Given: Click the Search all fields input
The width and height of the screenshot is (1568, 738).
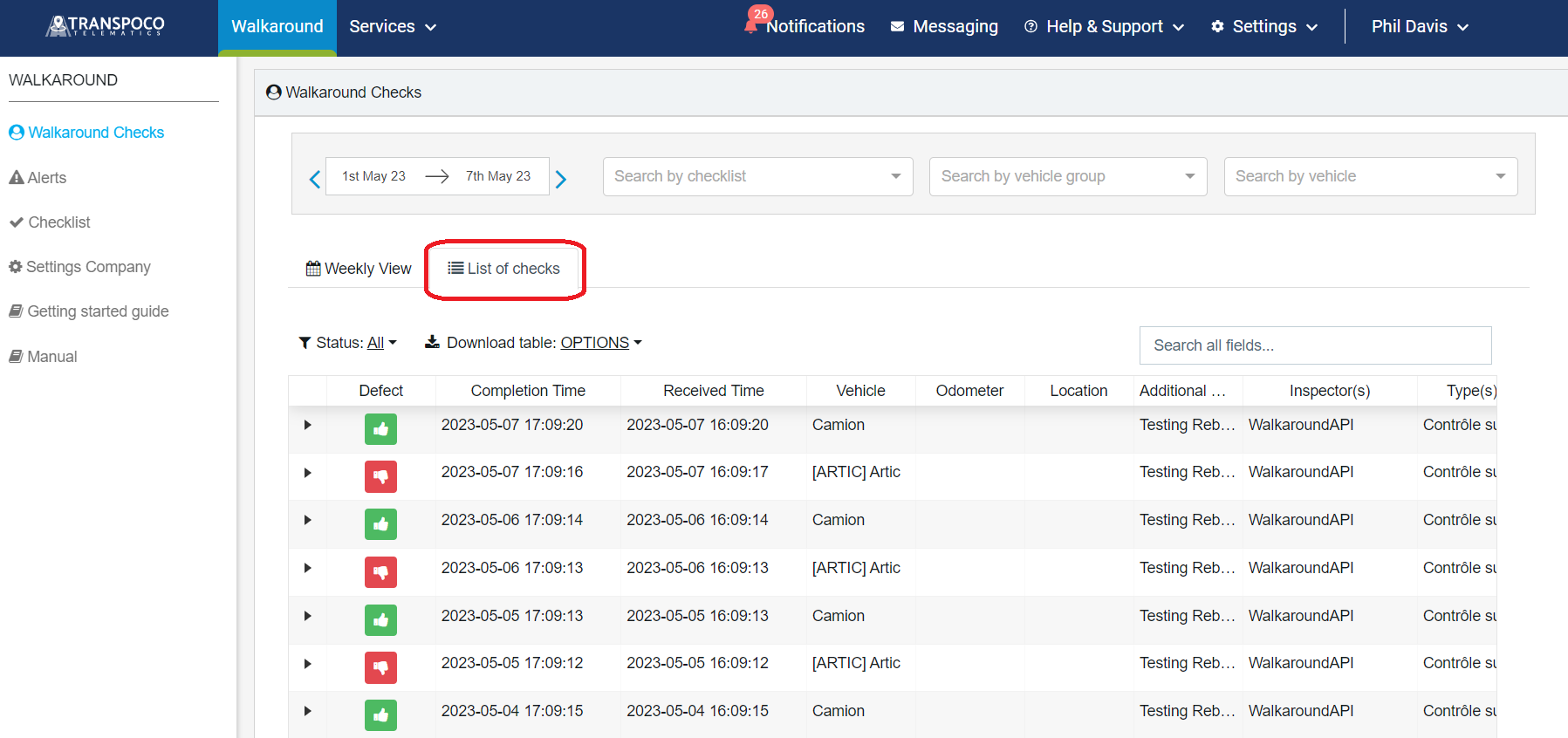Looking at the screenshot, I should click(1315, 345).
